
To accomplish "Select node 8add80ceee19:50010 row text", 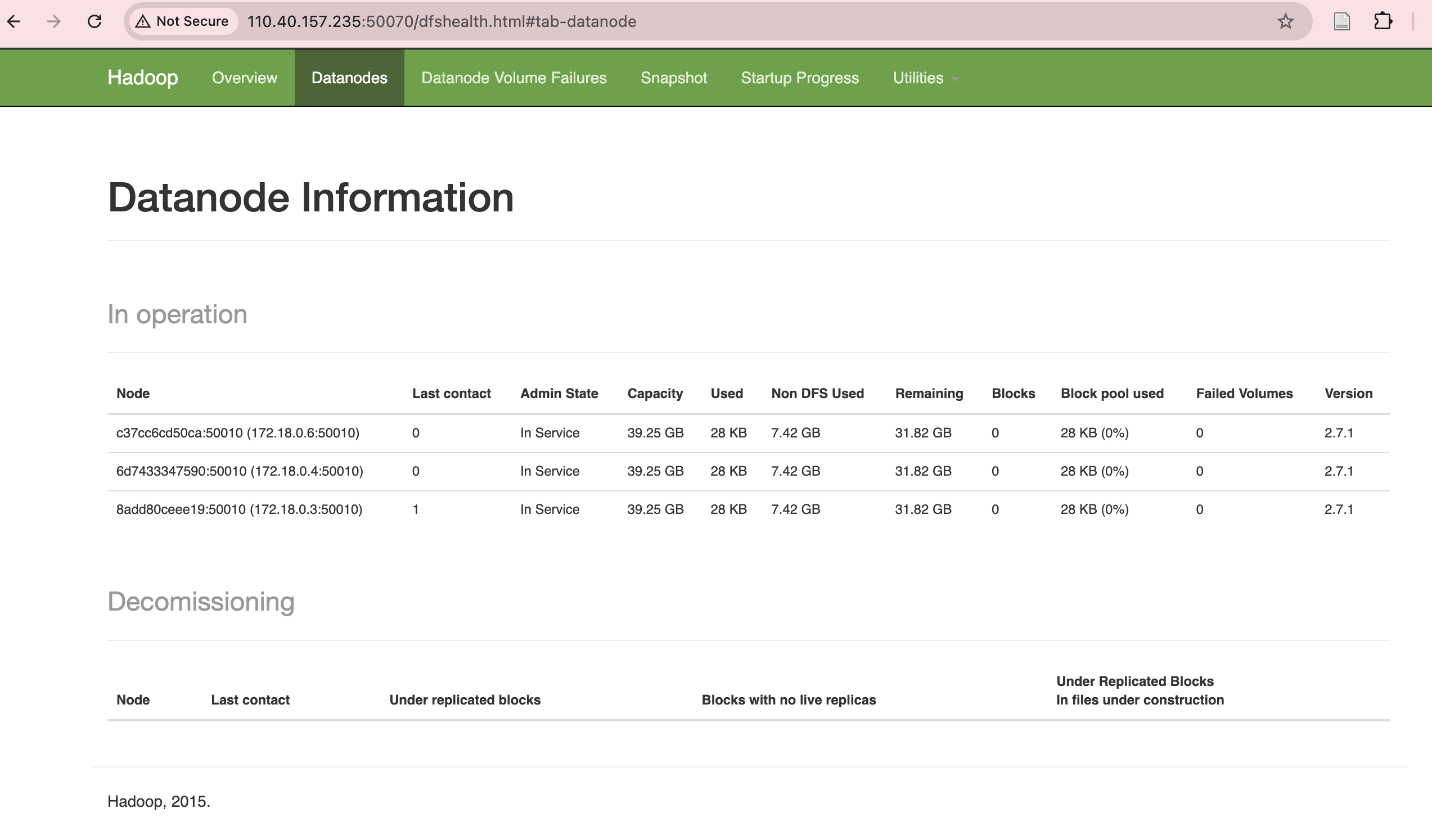I will (239, 509).
